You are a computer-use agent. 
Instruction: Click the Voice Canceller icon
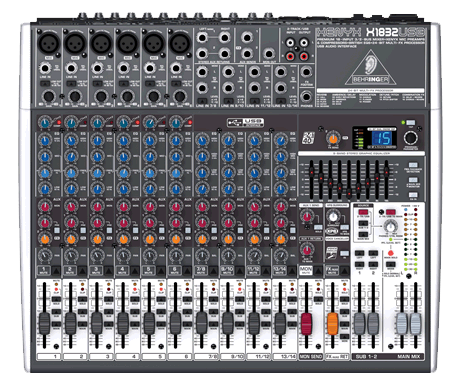pos(331,253)
